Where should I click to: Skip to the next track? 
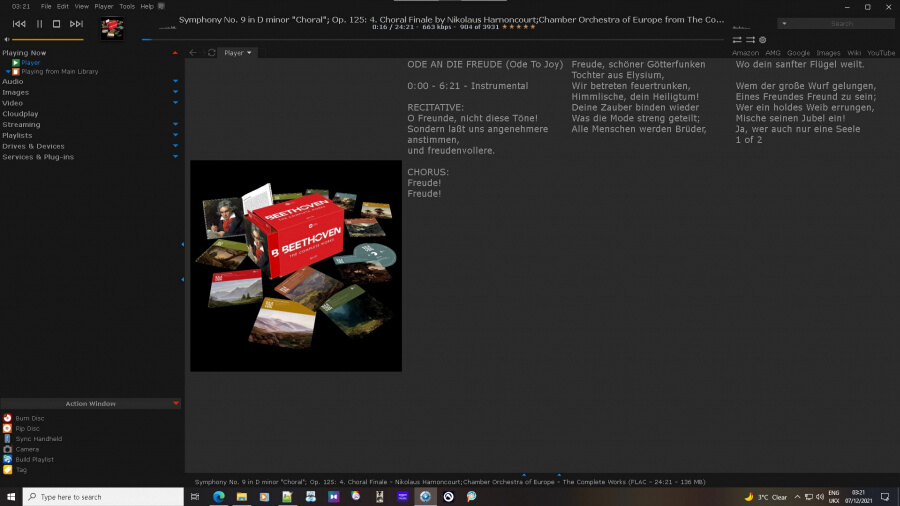[x=76, y=24]
